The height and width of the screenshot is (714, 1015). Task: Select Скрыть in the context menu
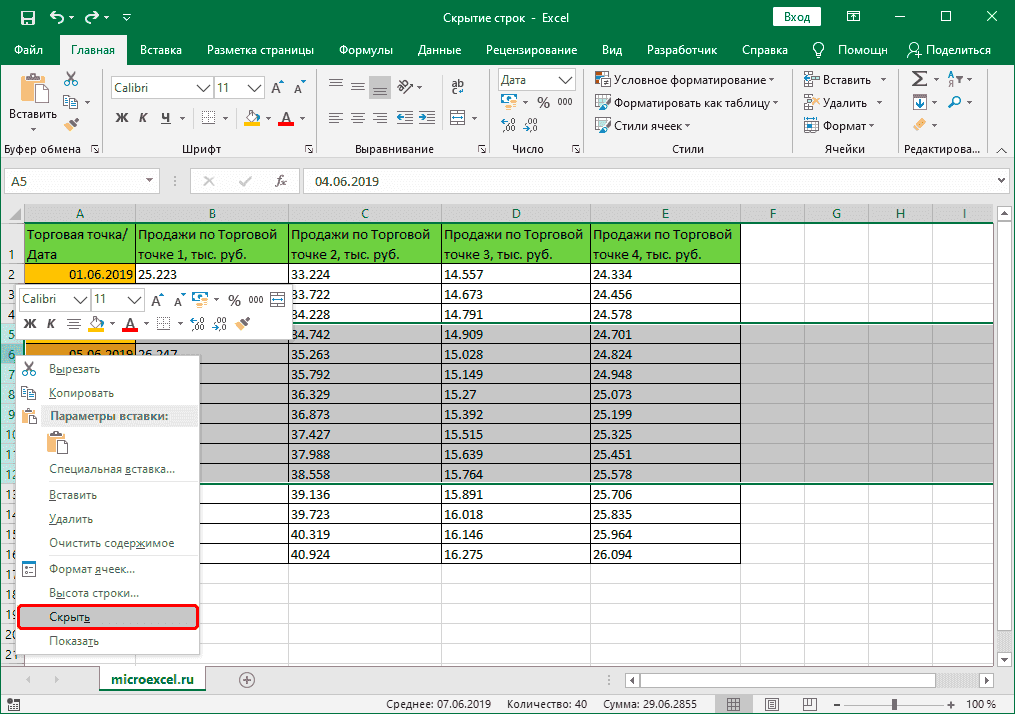(70, 617)
